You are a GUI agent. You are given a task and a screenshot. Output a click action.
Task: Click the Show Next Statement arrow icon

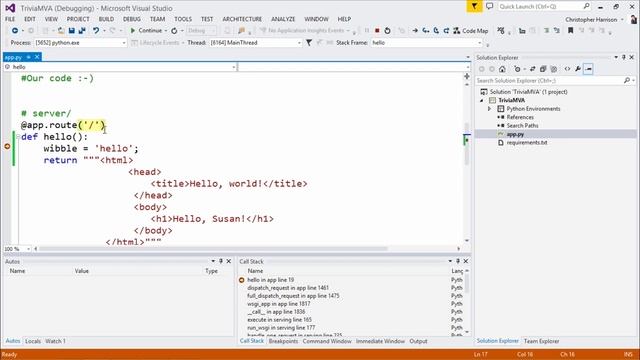[415, 31]
